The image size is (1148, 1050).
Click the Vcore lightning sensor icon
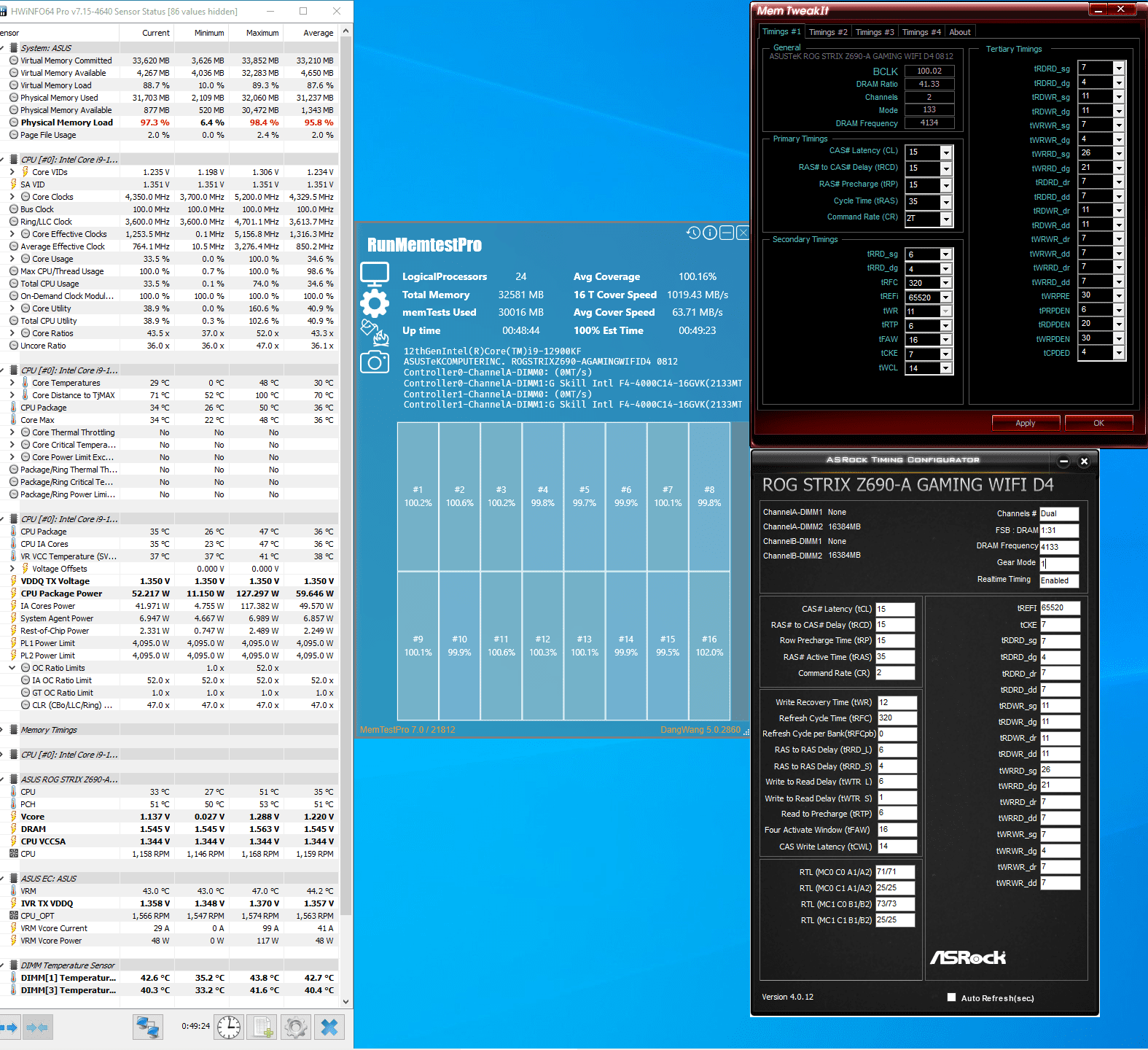[x=14, y=817]
